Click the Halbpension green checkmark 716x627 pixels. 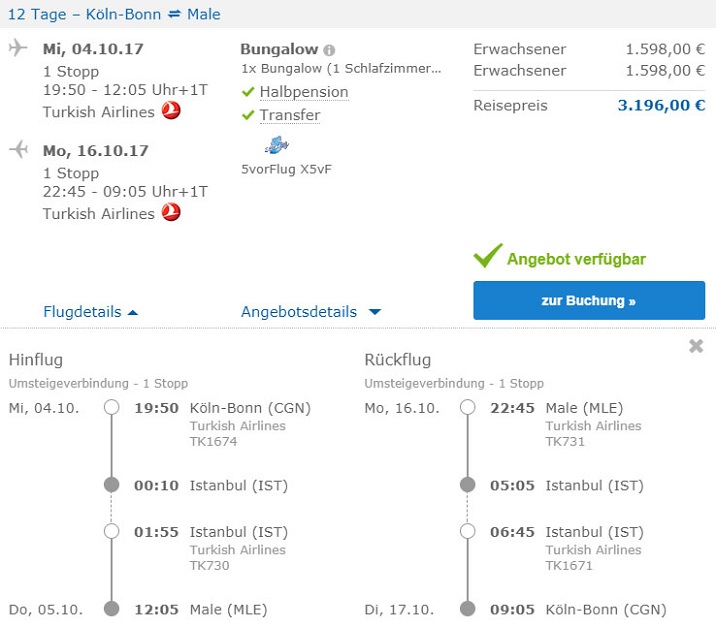pos(248,92)
